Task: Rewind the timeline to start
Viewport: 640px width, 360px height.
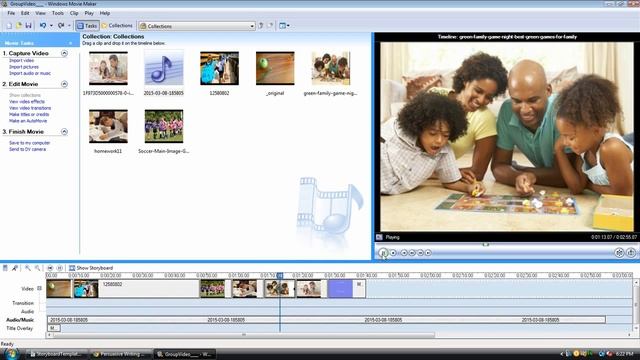Action: coord(50,268)
